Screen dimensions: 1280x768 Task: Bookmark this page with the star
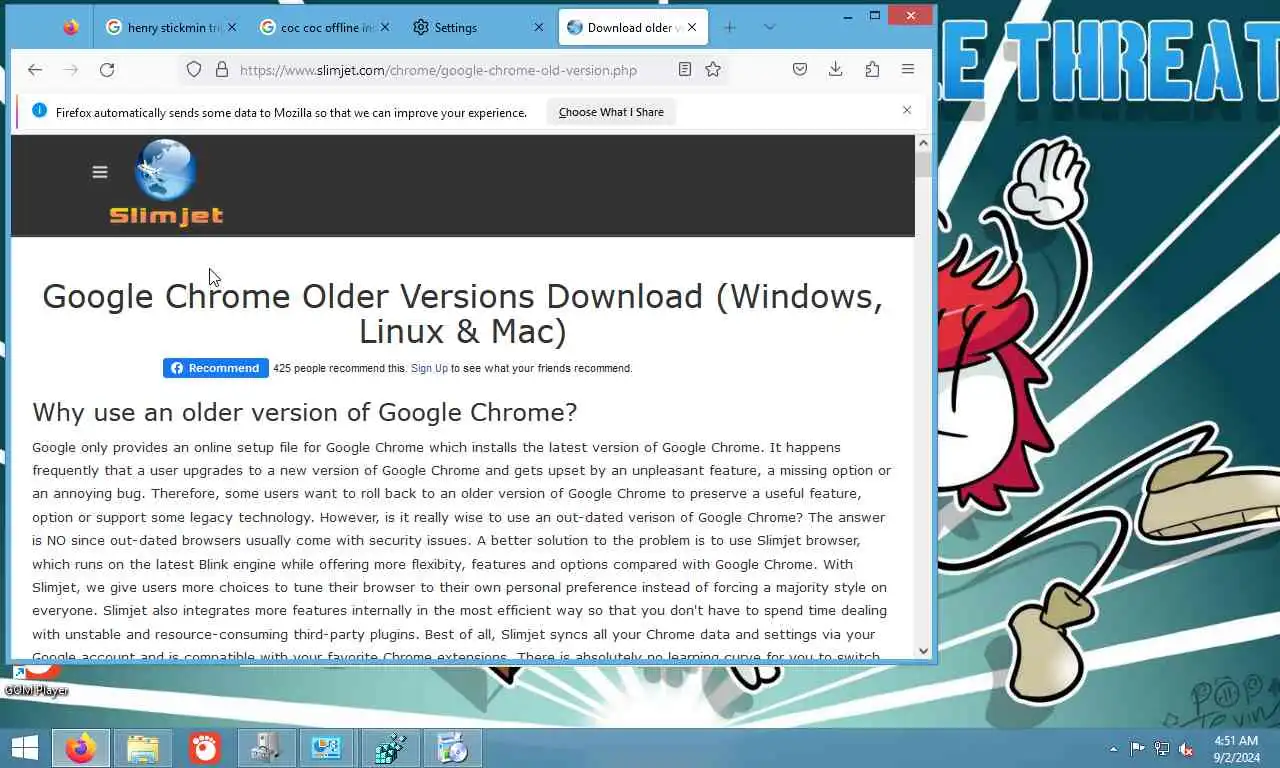click(x=713, y=69)
